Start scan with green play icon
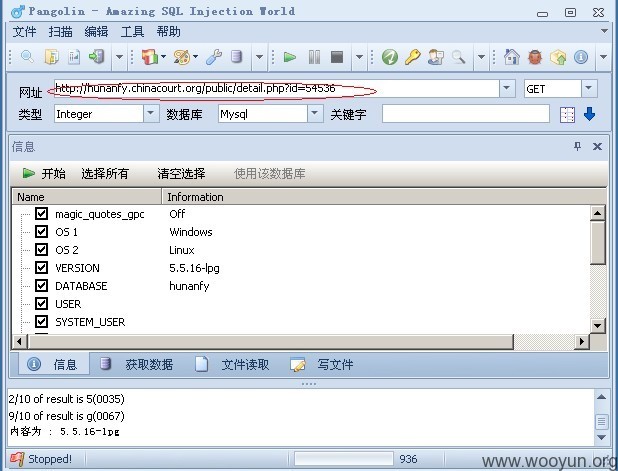Image resolution: width=618 pixels, height=471 pixels. 290,57
